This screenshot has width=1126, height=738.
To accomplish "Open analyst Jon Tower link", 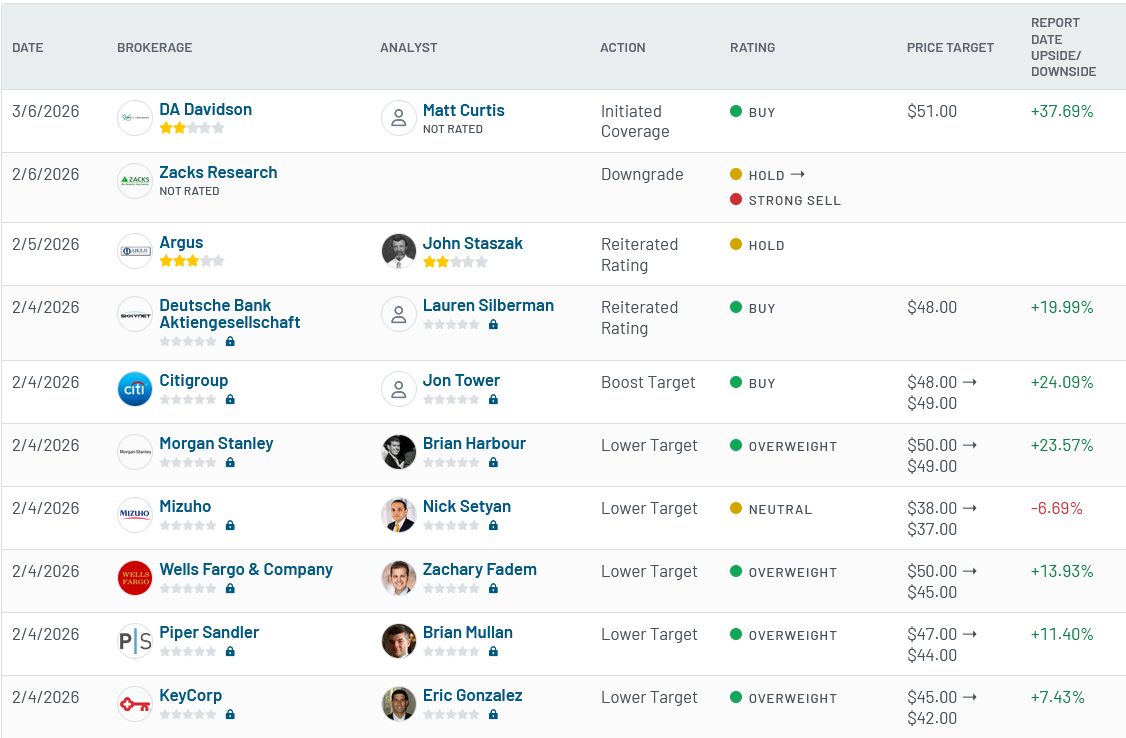I will [x=461, y=380].
